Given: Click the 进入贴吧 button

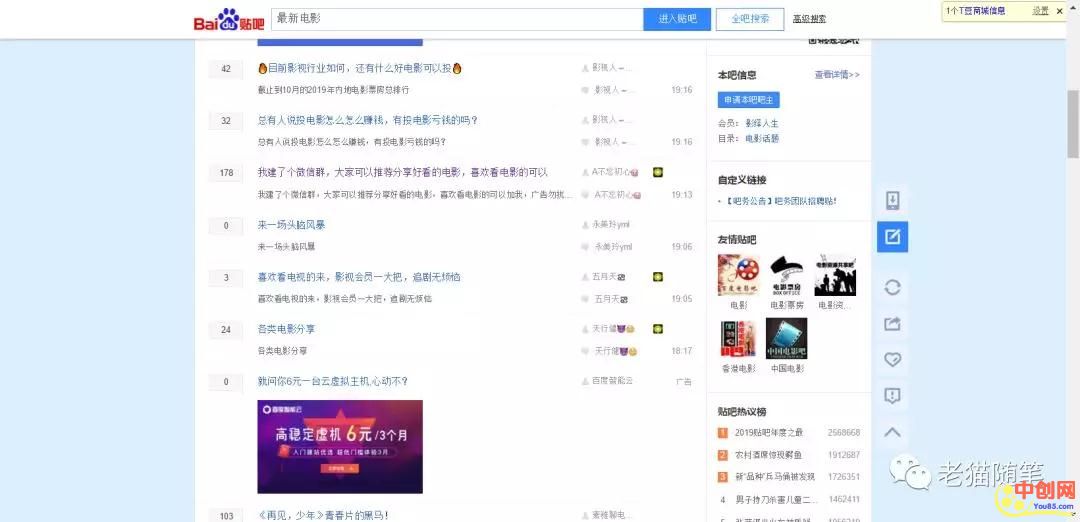Looking at the screenshot, I should coord(677,19).
